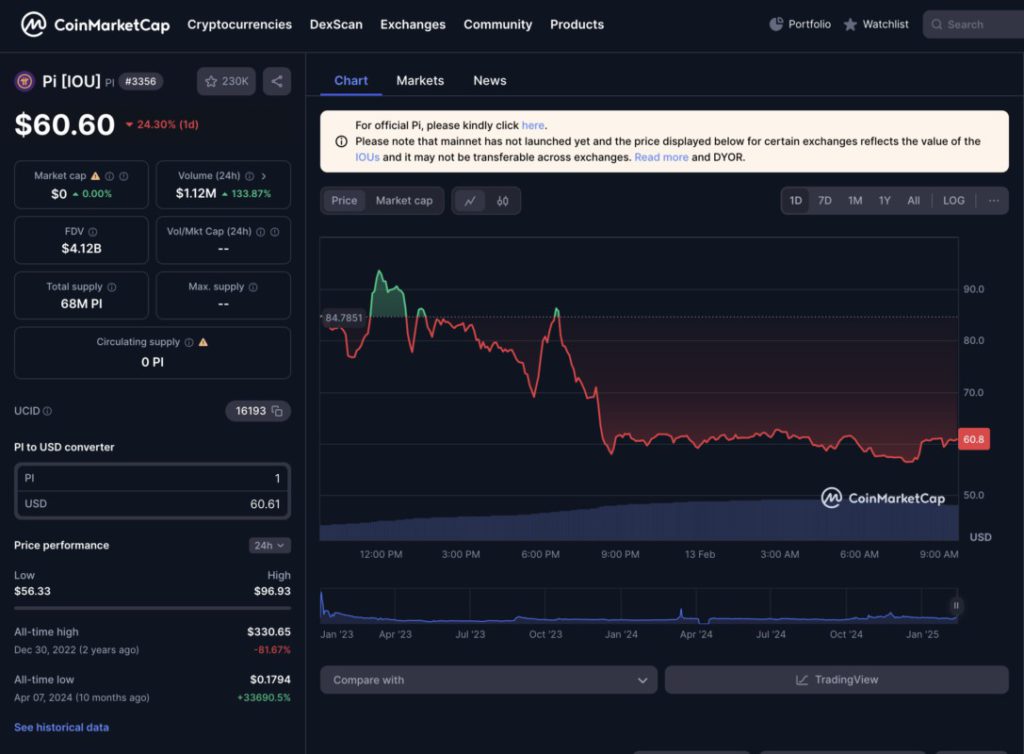Click the mini historical timeline chart
1024x754 pixels.
tap(639, 606)
